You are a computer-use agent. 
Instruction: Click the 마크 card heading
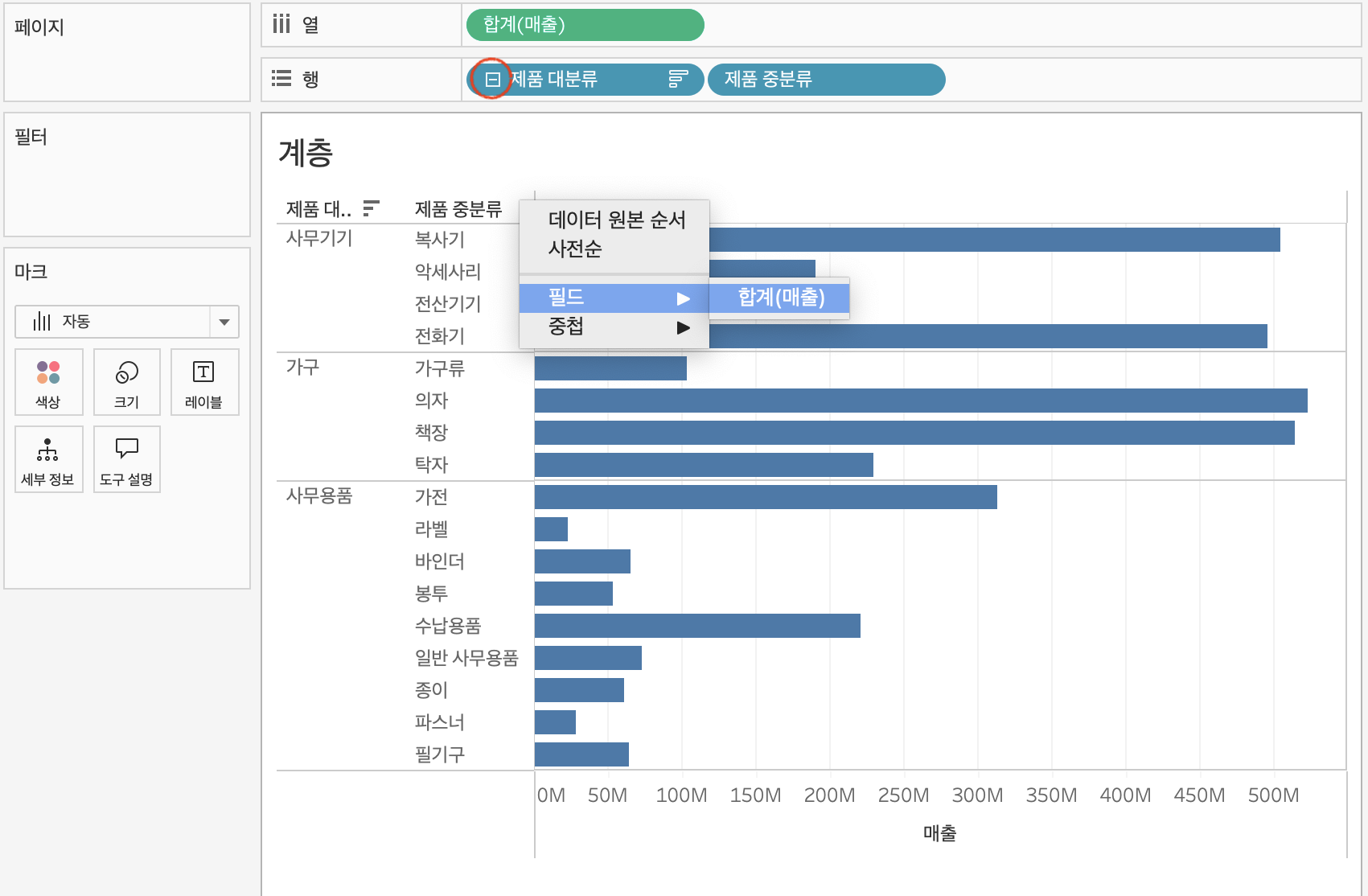(31, 272)
